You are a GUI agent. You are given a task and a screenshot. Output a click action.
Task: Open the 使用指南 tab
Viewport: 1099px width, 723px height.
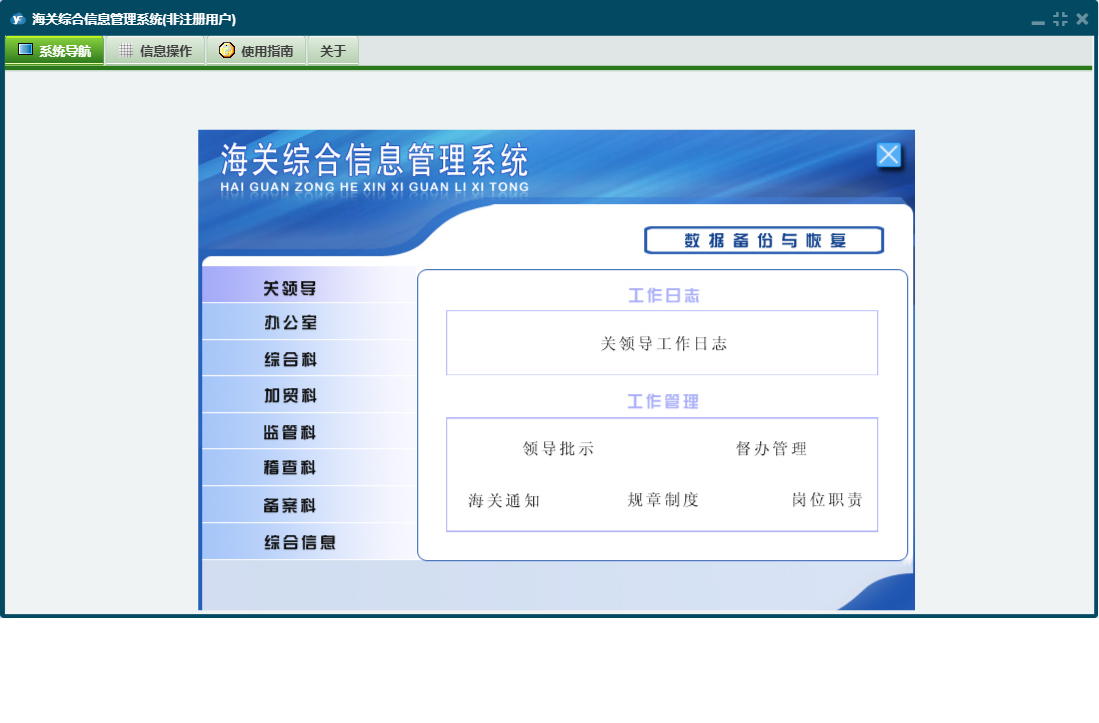pos(256,51)
